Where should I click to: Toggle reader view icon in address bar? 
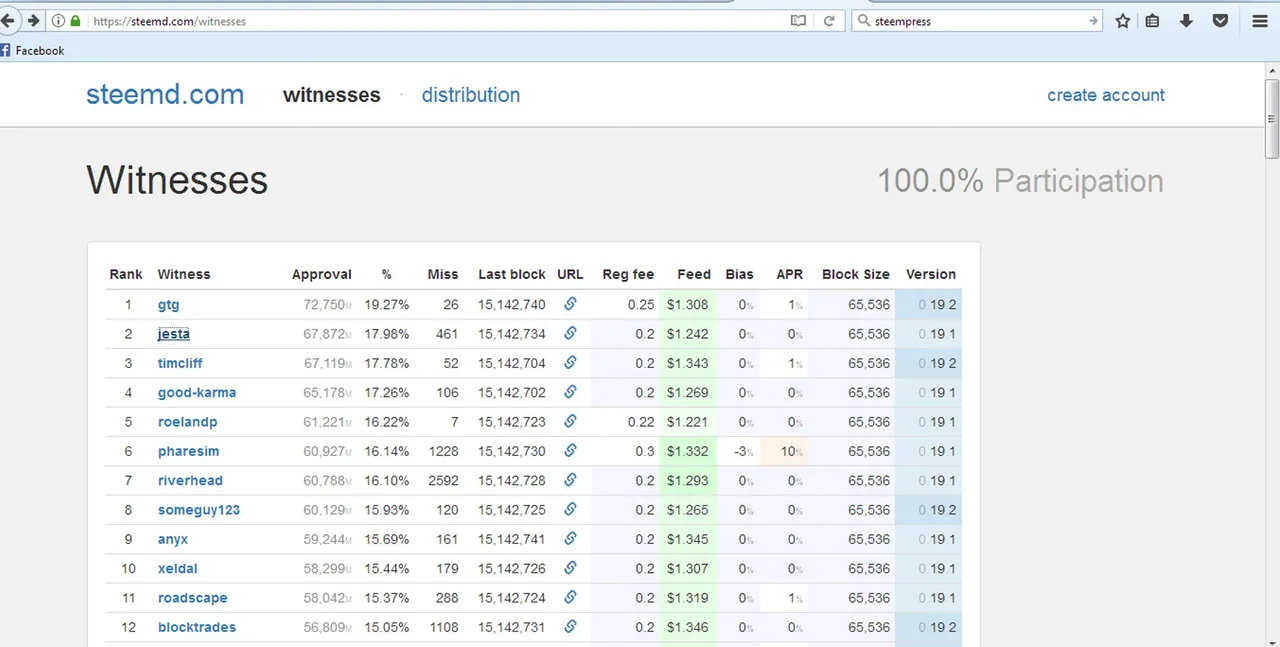click(x=798, y=21)
